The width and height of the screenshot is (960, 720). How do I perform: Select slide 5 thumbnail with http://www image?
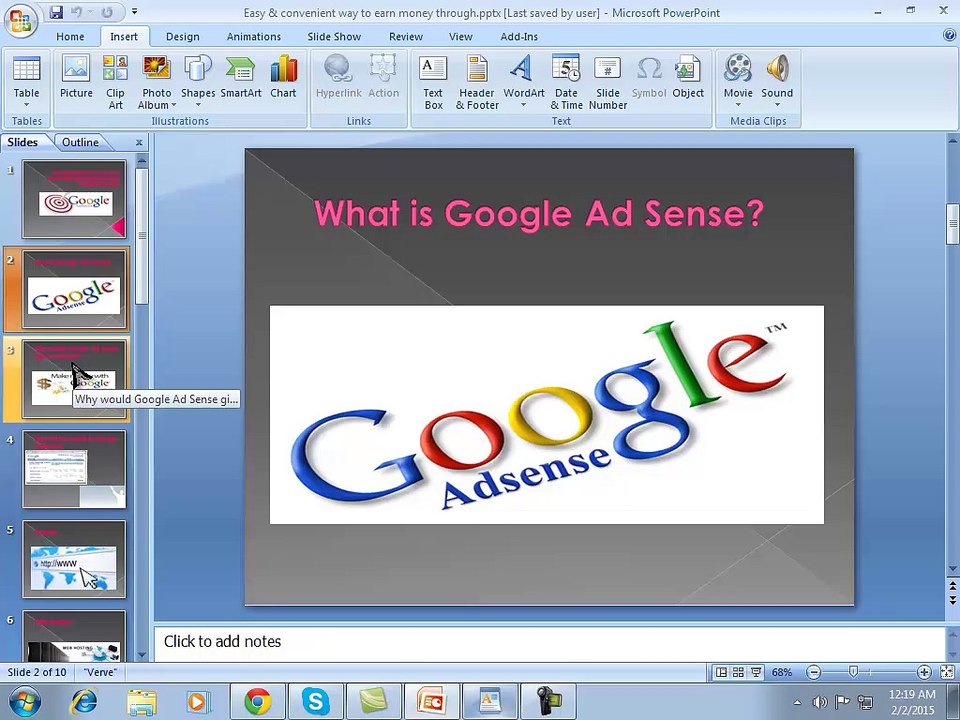[x=74, y=559]
